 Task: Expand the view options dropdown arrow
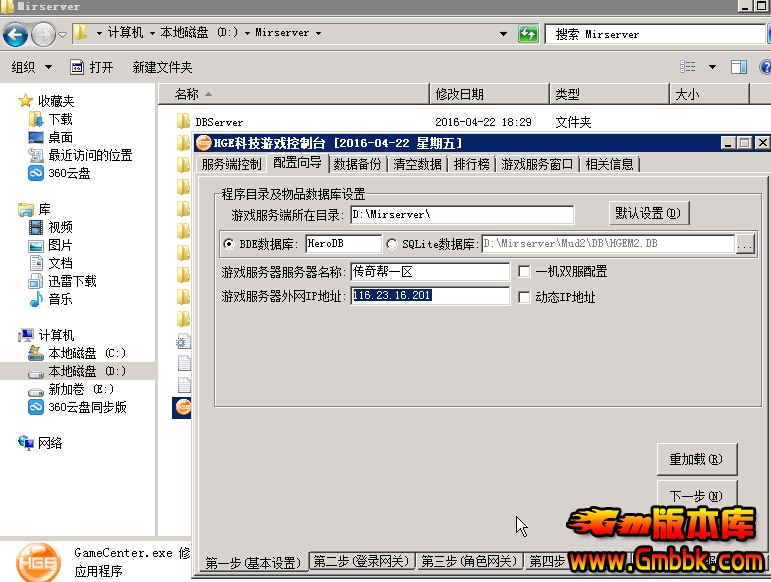[x=712, y=67]
